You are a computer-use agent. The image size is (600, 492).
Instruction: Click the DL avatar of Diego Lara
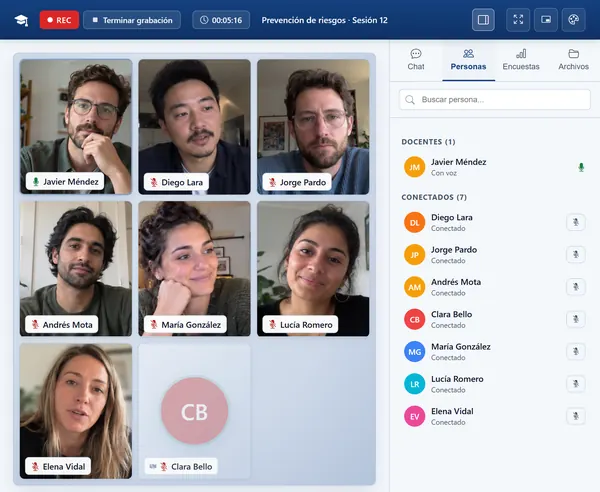click(414, 222)
